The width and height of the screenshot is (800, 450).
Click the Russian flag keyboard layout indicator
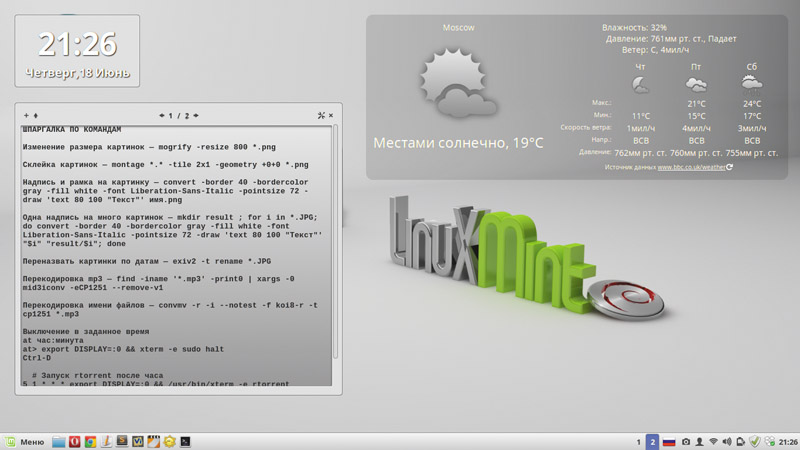[669, 442]
